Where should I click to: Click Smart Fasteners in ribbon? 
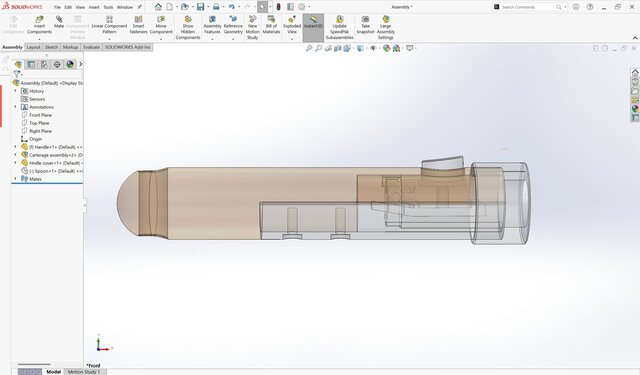click(x=138, y=25)
